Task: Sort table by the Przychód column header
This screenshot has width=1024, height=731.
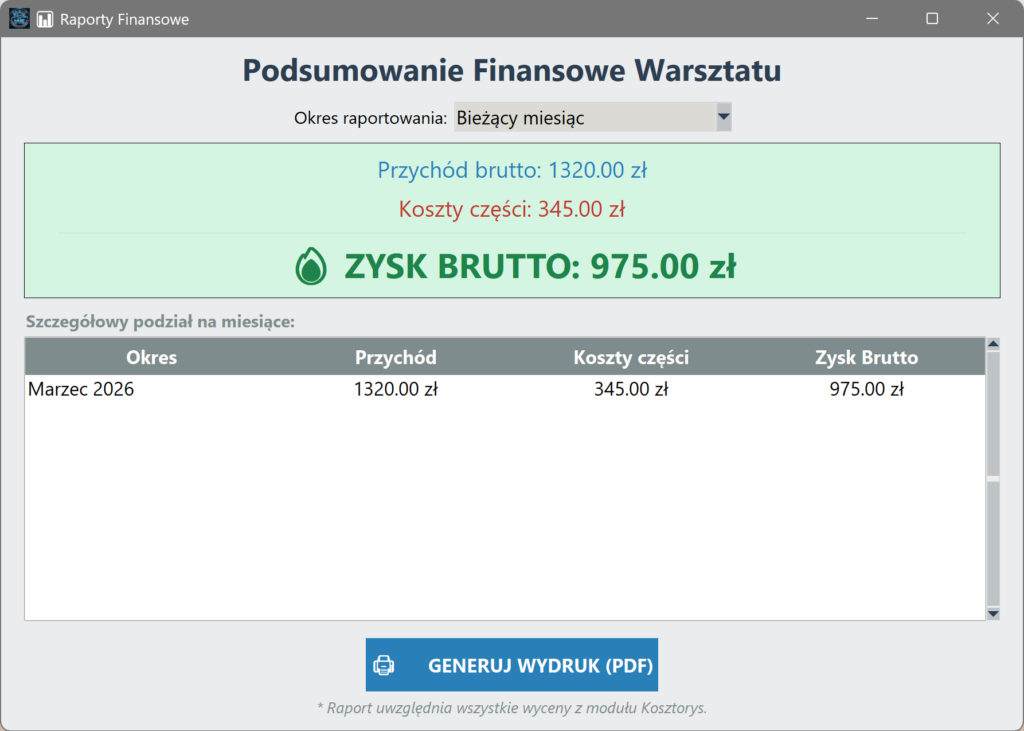Action: click(396, 357)
